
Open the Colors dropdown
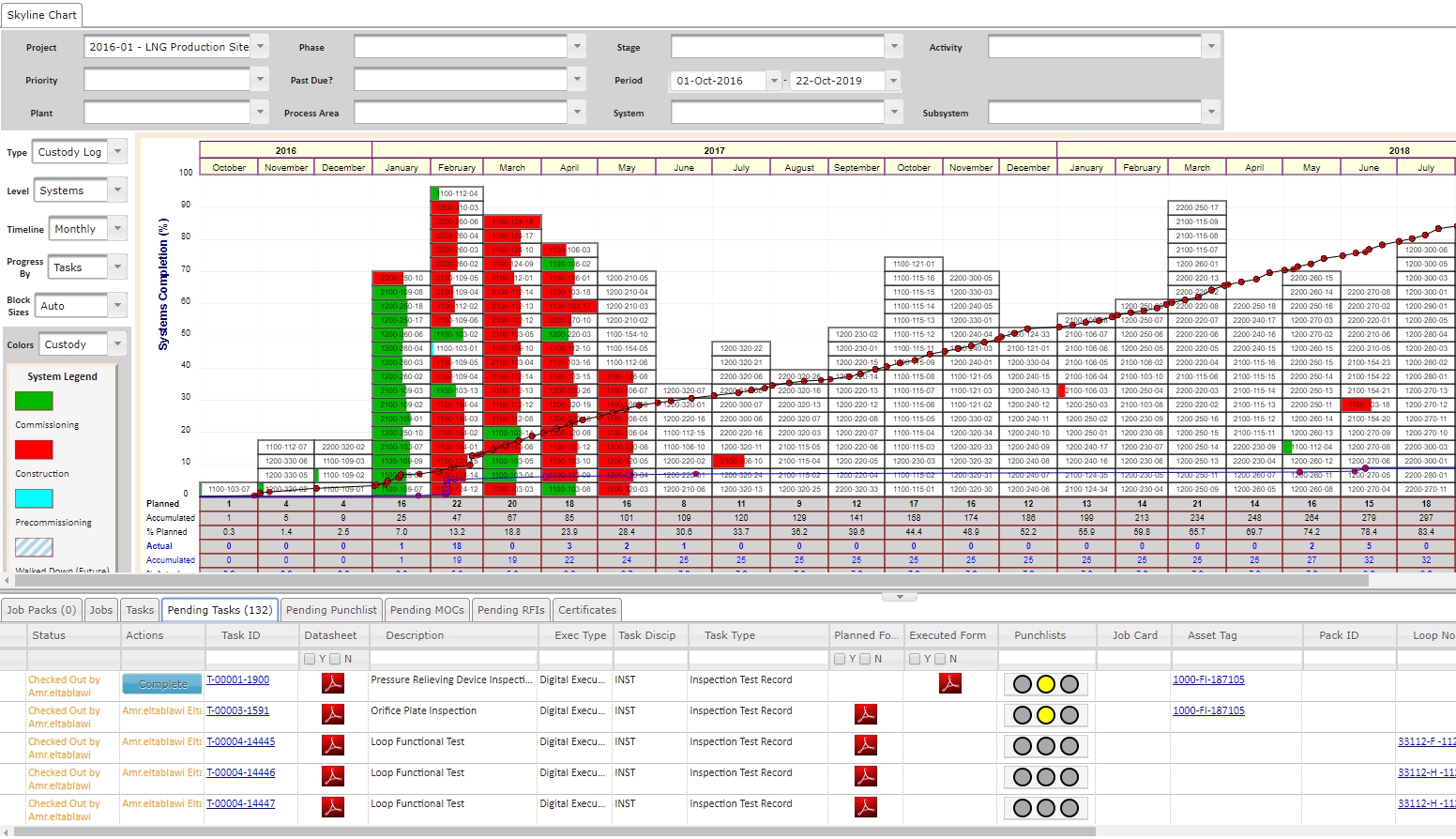click(118, 343)
